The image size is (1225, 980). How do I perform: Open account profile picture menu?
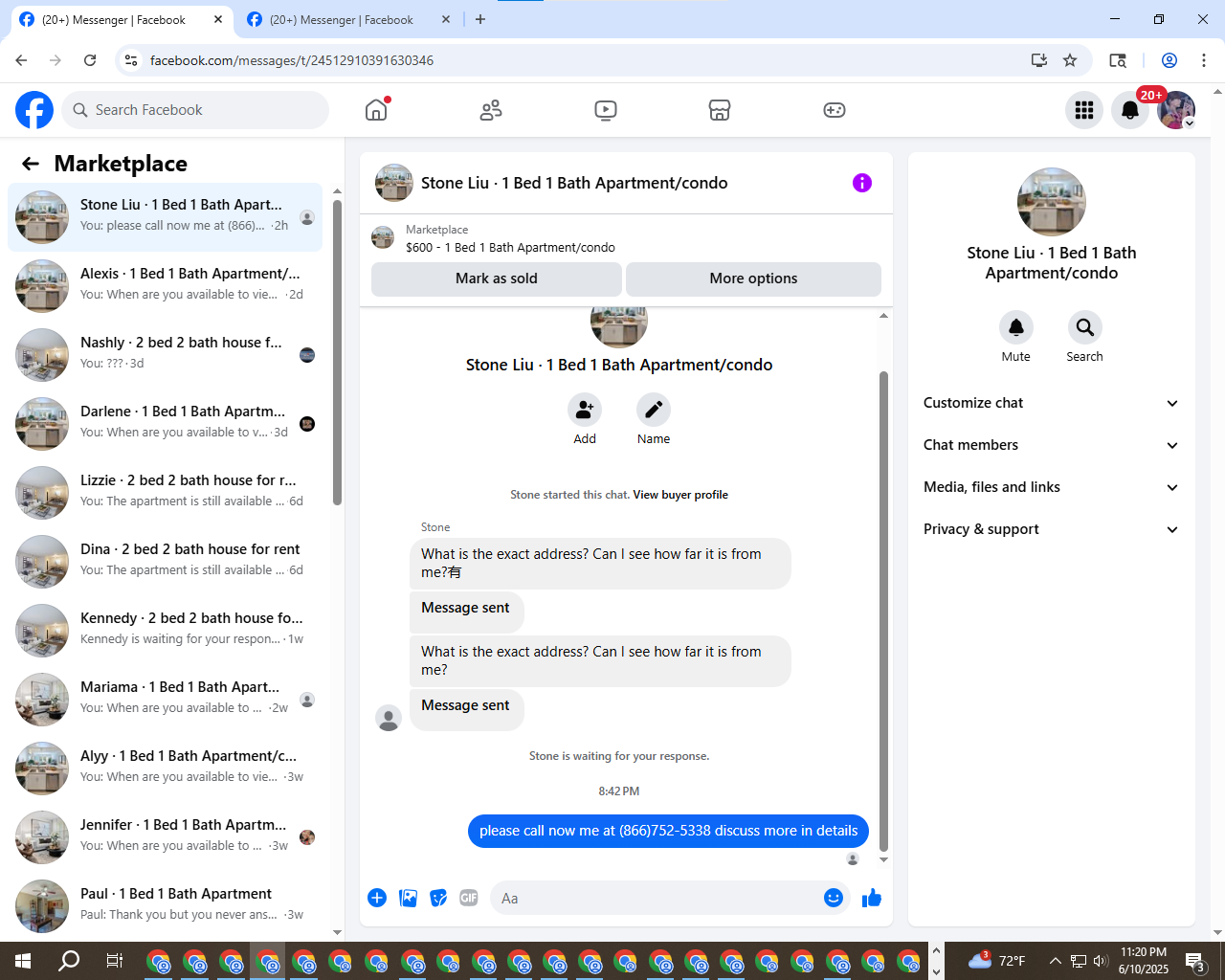(1176, 110)
